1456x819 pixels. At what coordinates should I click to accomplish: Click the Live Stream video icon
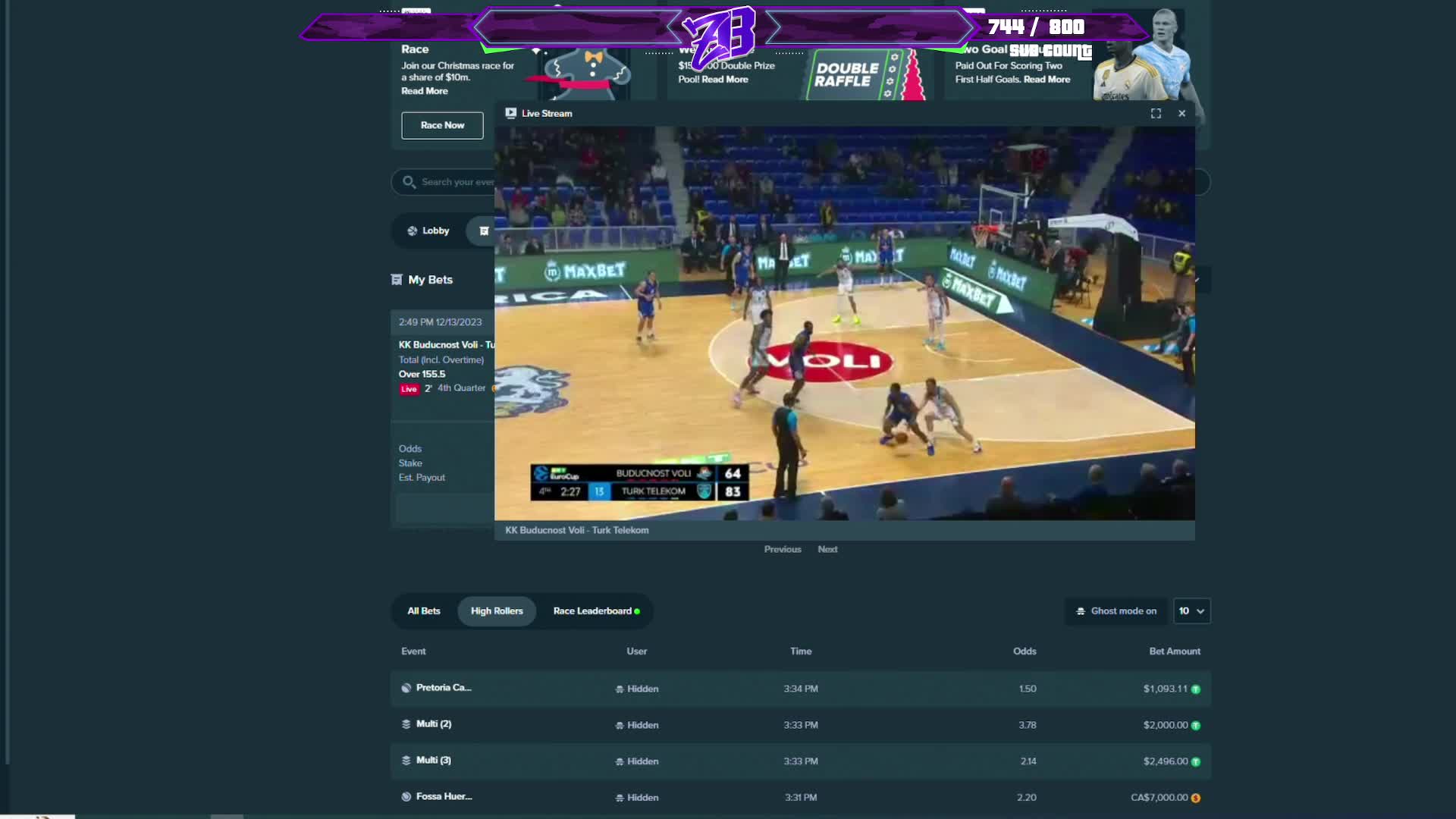point(511,113)
